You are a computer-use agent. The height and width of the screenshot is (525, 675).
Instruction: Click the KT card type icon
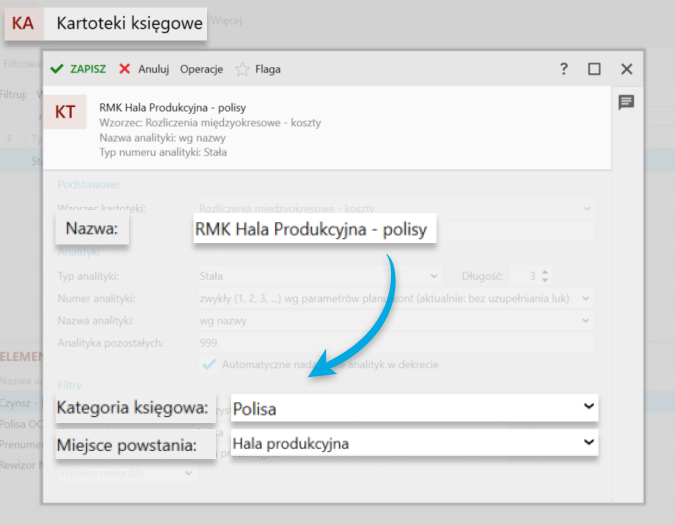(x=65, y=112)
